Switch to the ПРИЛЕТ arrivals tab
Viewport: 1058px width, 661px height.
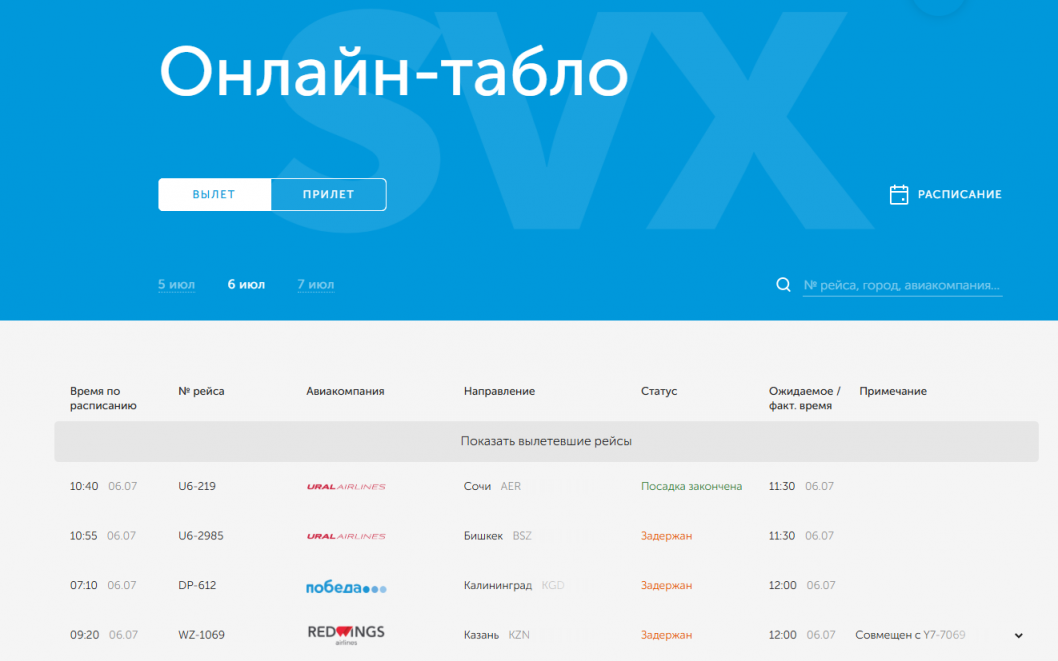coord(329,194)
